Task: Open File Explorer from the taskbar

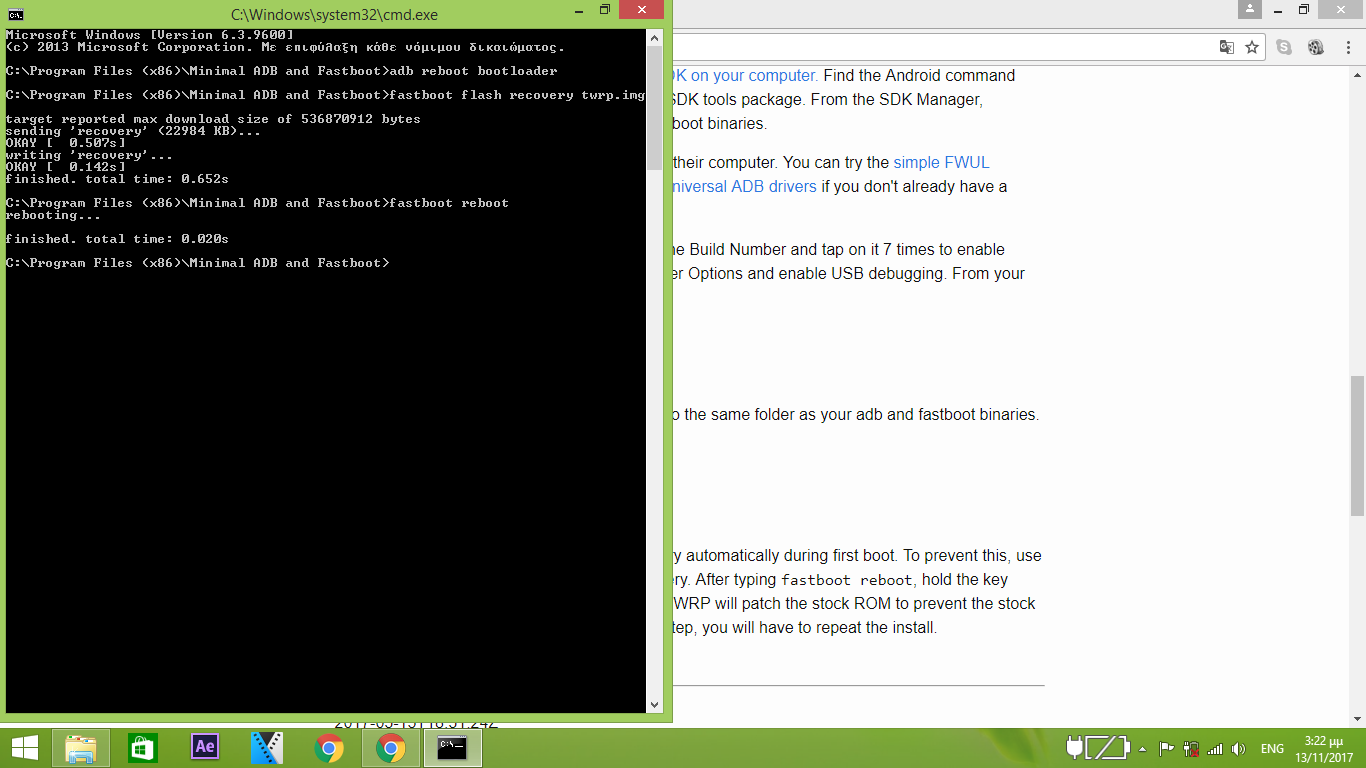Action: 81,747
